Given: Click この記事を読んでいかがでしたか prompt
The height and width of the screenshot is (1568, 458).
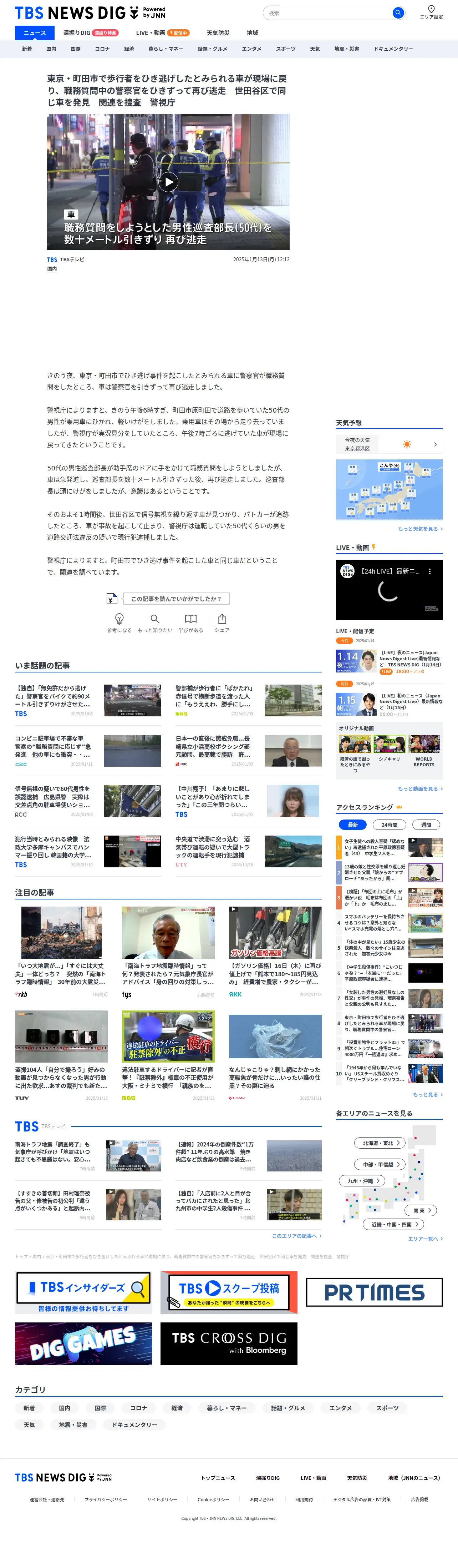Looking at the screenshot, I should point(177,599).
